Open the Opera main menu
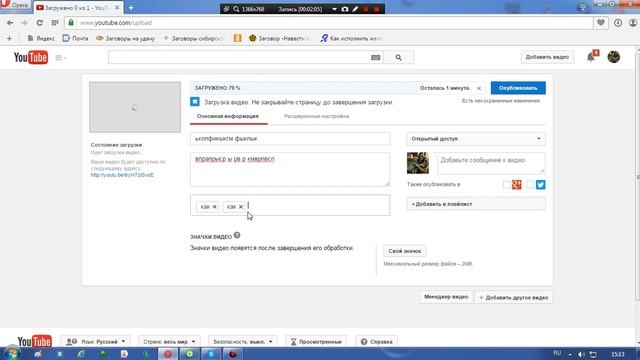Screen dimensions: 640x360 pyautogui.click(x=15, y=5)
